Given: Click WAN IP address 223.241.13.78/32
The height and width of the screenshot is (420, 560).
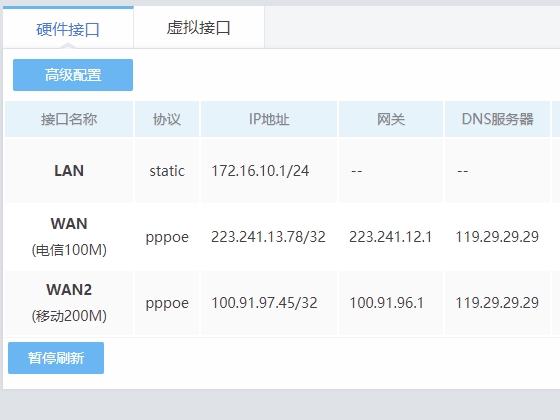Looking at the screenshot, I should pos(268,237).
